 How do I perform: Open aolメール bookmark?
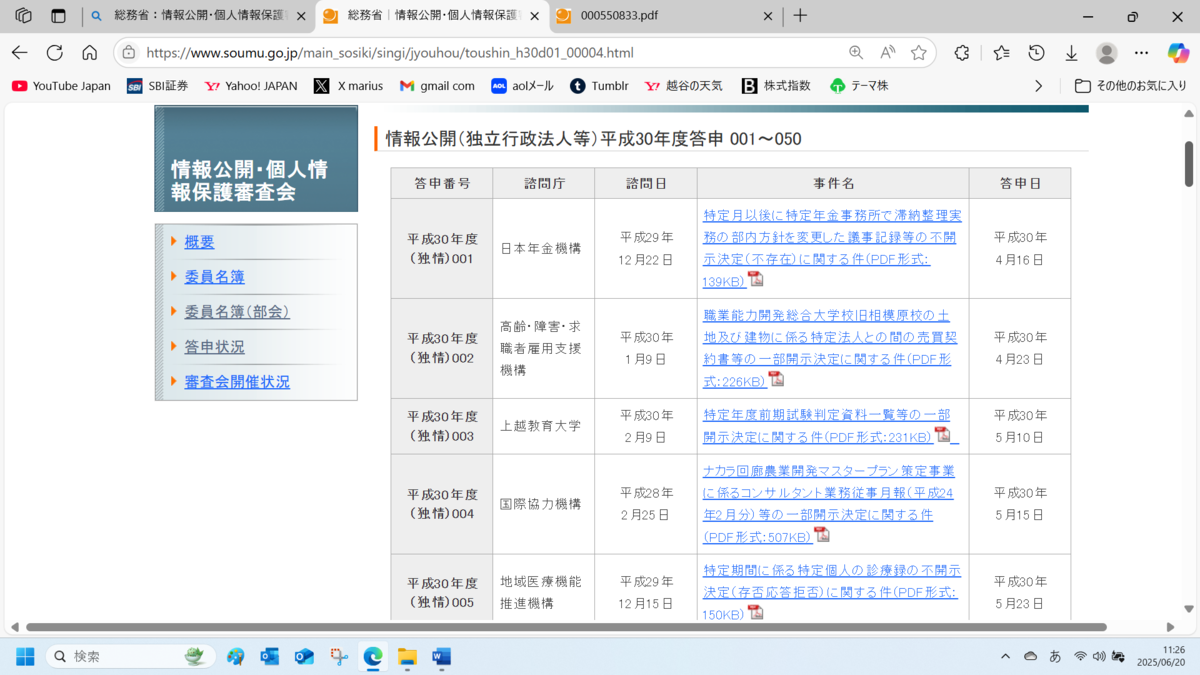[522, 86]
